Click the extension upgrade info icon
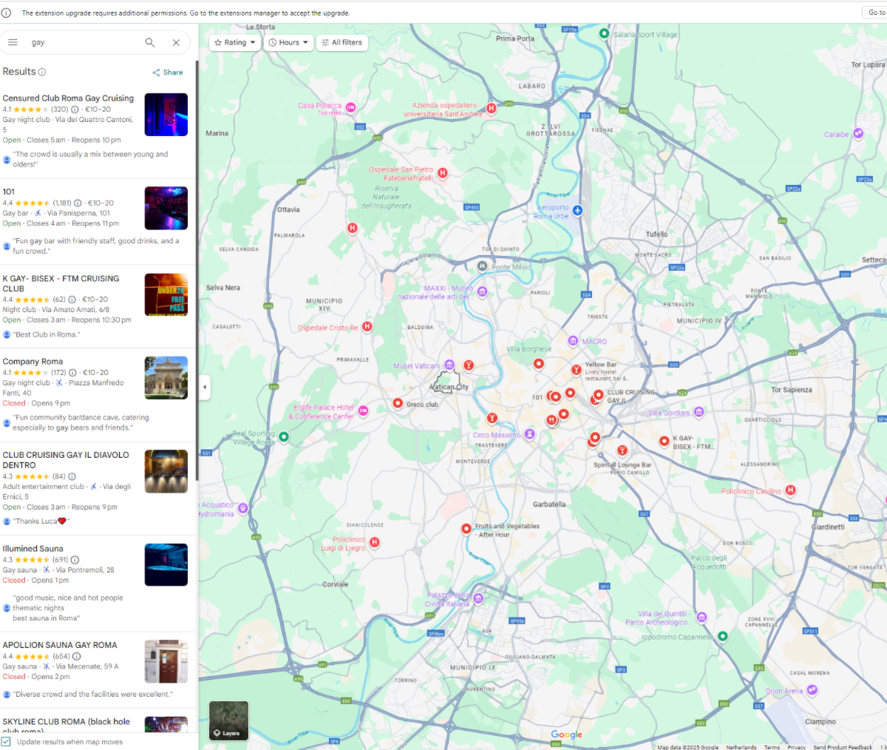Image resolution: width=887 pixels, height=750 pixels. click(6, 12)
